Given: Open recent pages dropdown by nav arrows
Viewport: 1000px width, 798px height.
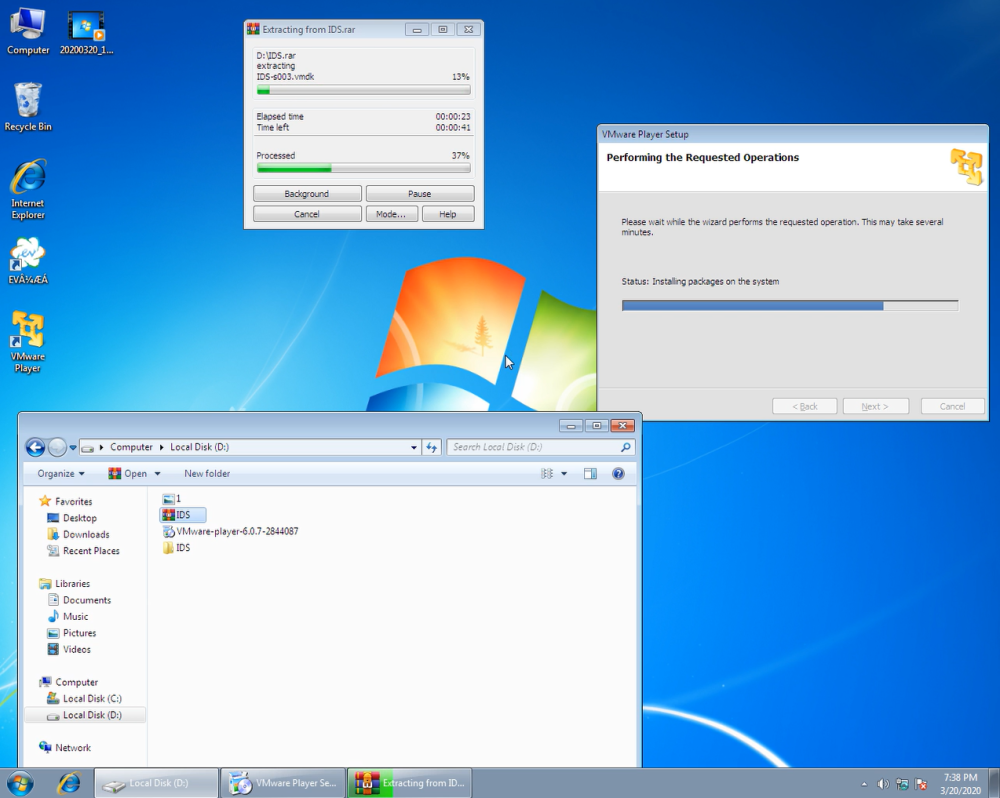Looking at the screenshot, I should click(x=73, y=447).
